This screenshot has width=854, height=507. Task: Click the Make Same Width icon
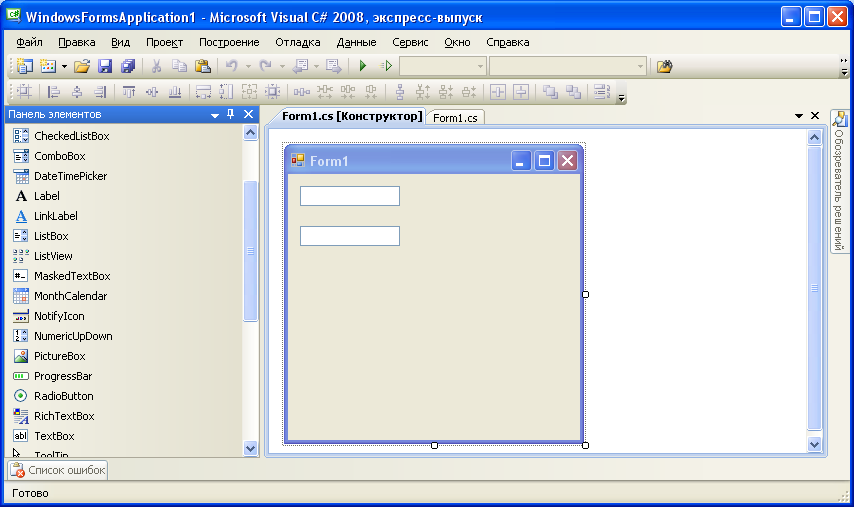coord(203,91)
